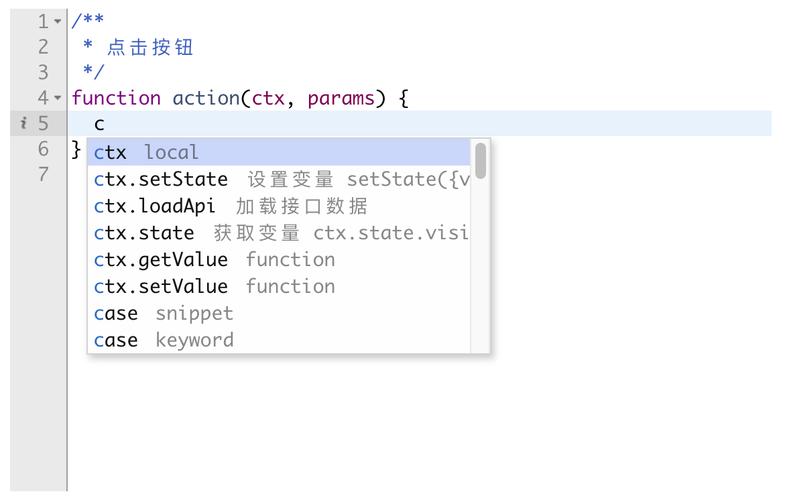Collapse the comment block fold arrow on line 1
787x500 pixels.
coord(58,22)
